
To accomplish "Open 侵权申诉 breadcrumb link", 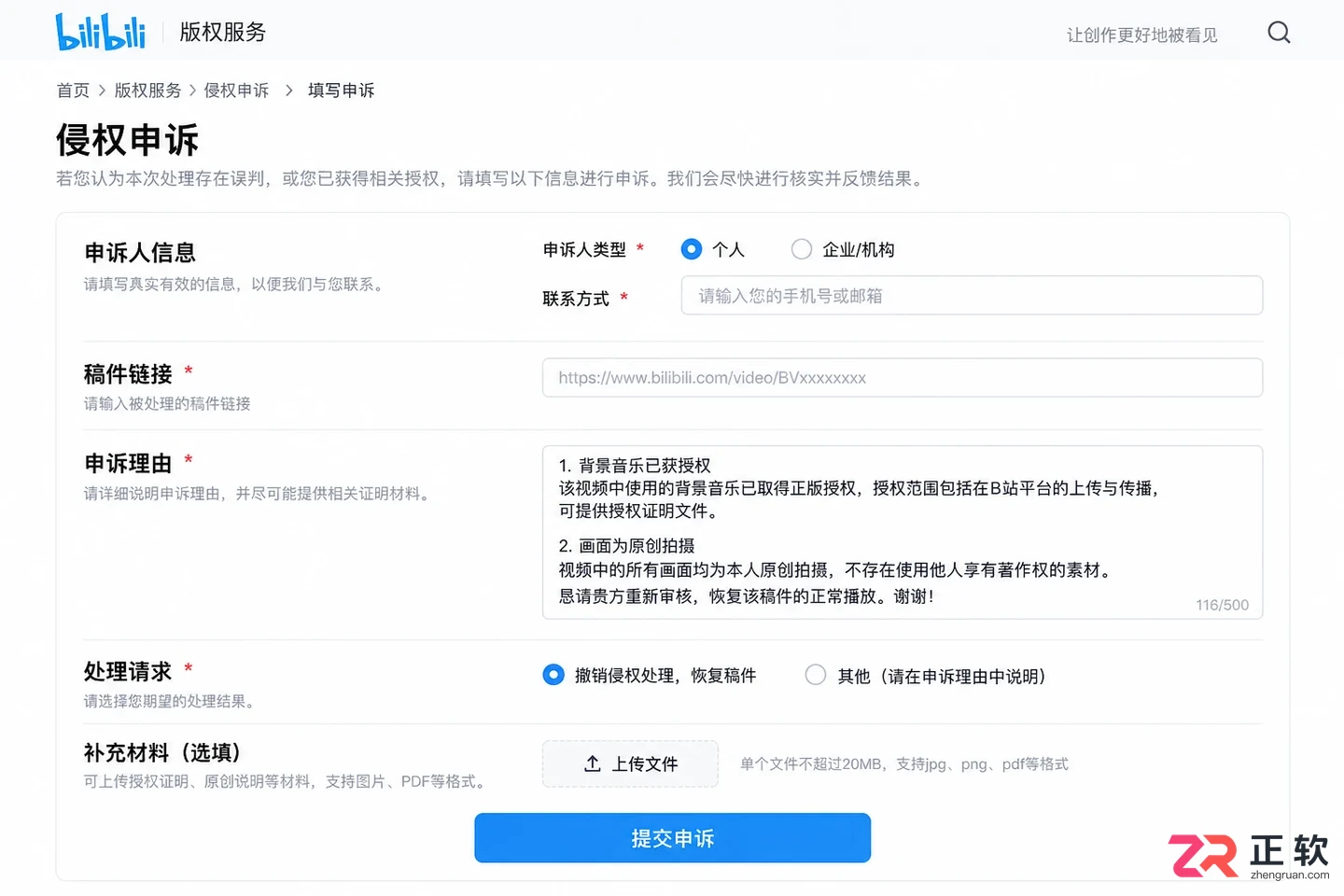I will 236,91.
